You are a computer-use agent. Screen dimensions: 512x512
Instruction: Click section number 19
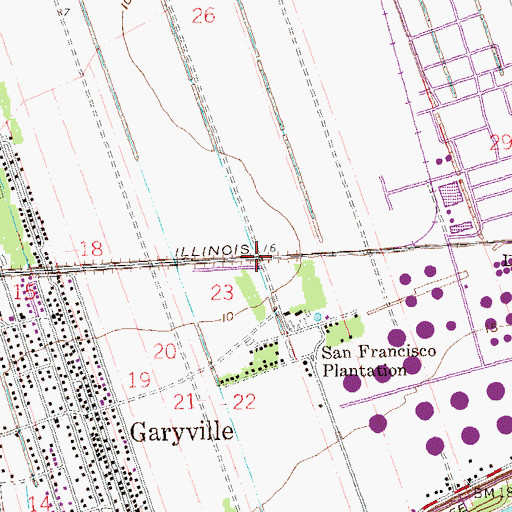coord(139,380)
